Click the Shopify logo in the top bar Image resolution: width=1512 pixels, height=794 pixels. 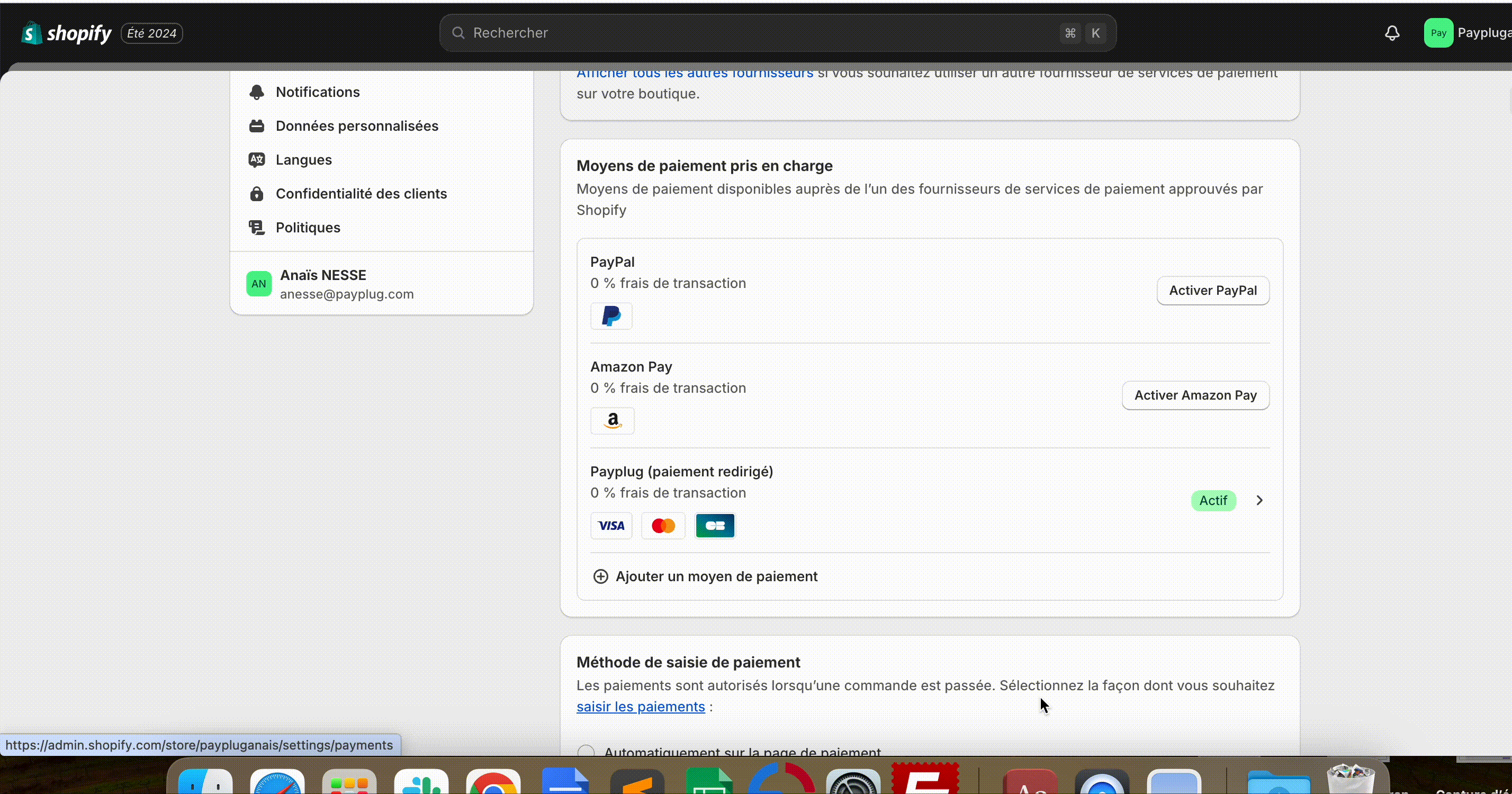[x=66, y=33]
